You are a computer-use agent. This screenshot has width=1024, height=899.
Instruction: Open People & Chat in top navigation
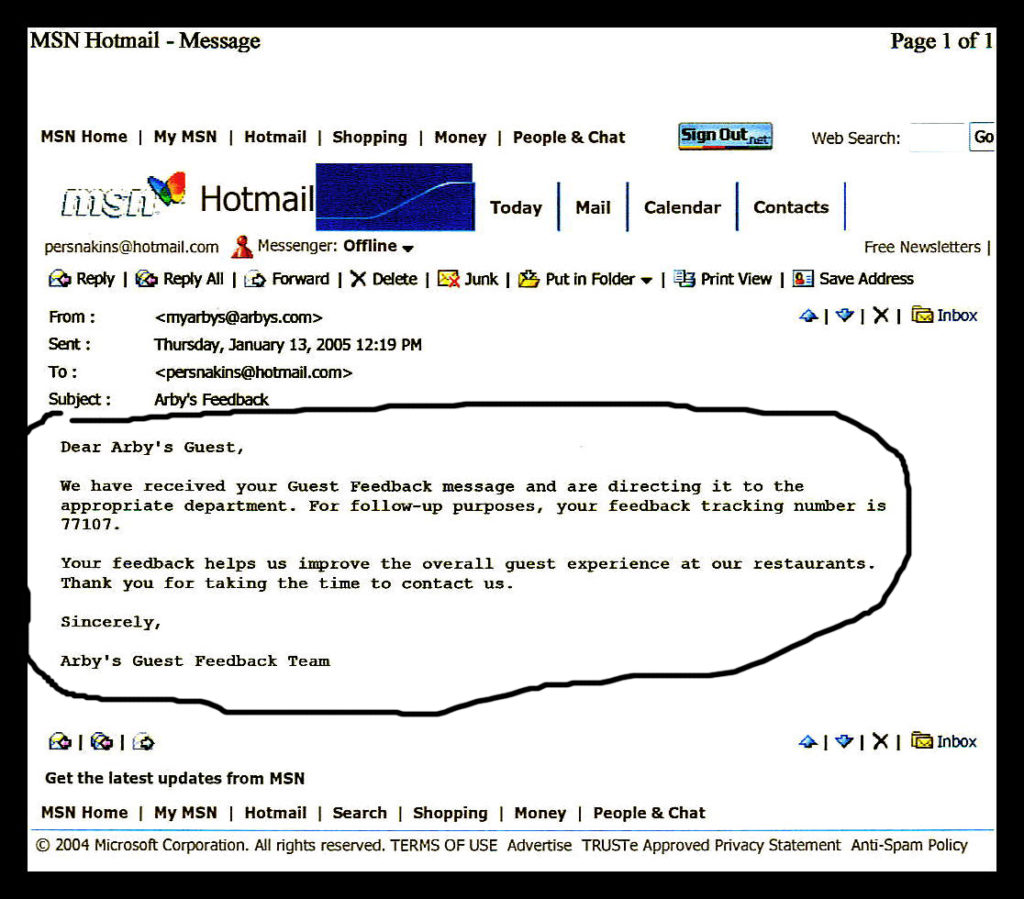pyautogui.click(x=569, y=138)
